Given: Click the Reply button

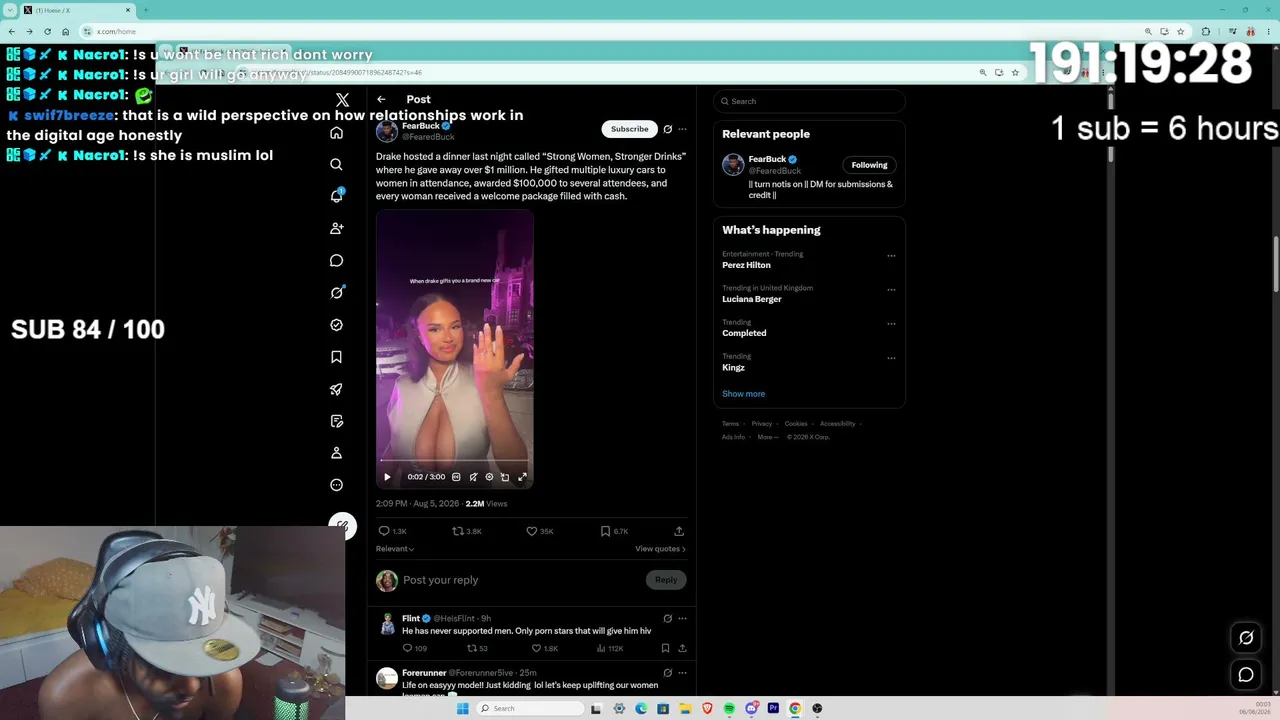Looking at the screenshot, I should click(x=666, y=580).
